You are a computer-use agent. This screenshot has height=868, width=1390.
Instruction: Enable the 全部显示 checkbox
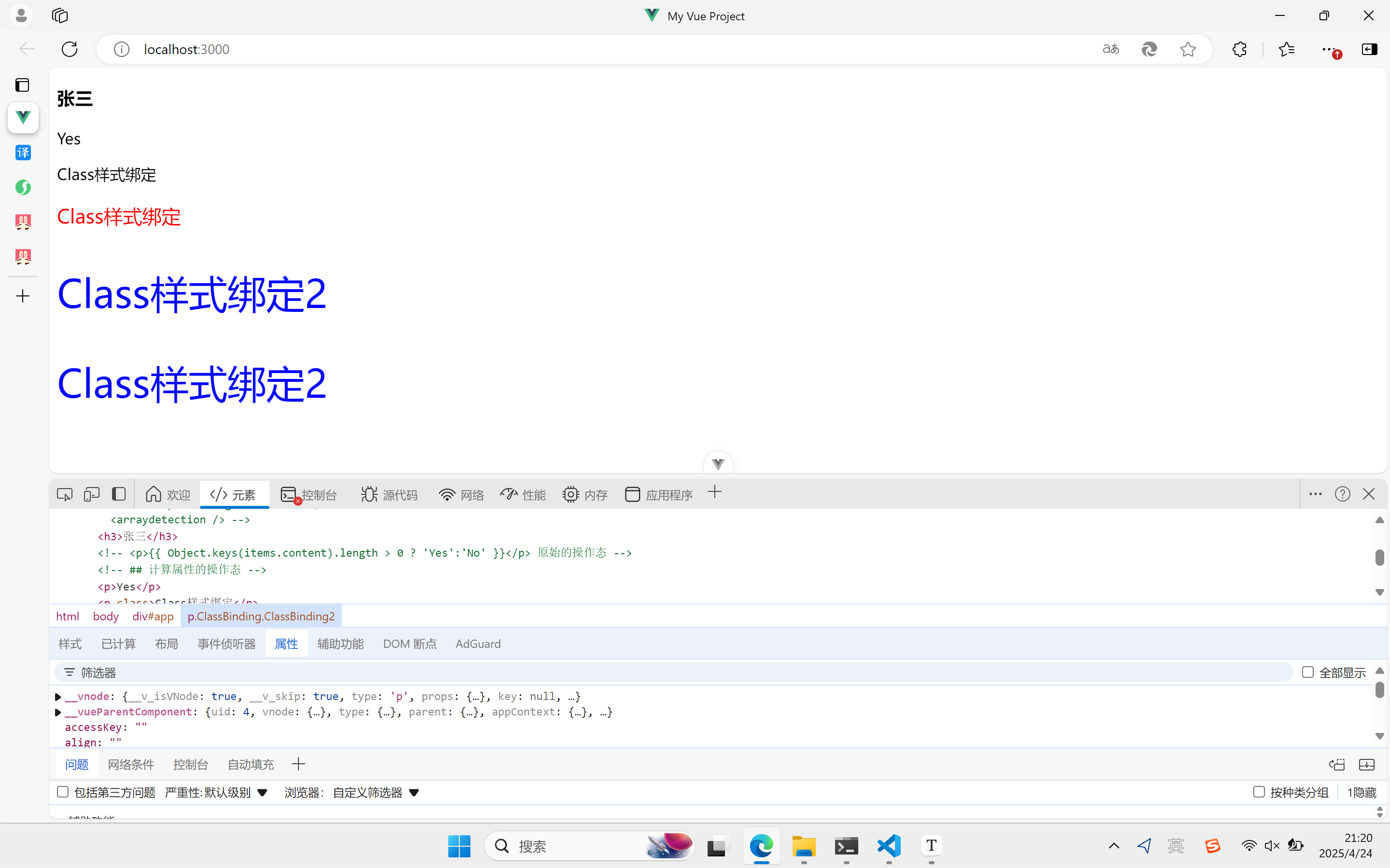point(1307,672)
